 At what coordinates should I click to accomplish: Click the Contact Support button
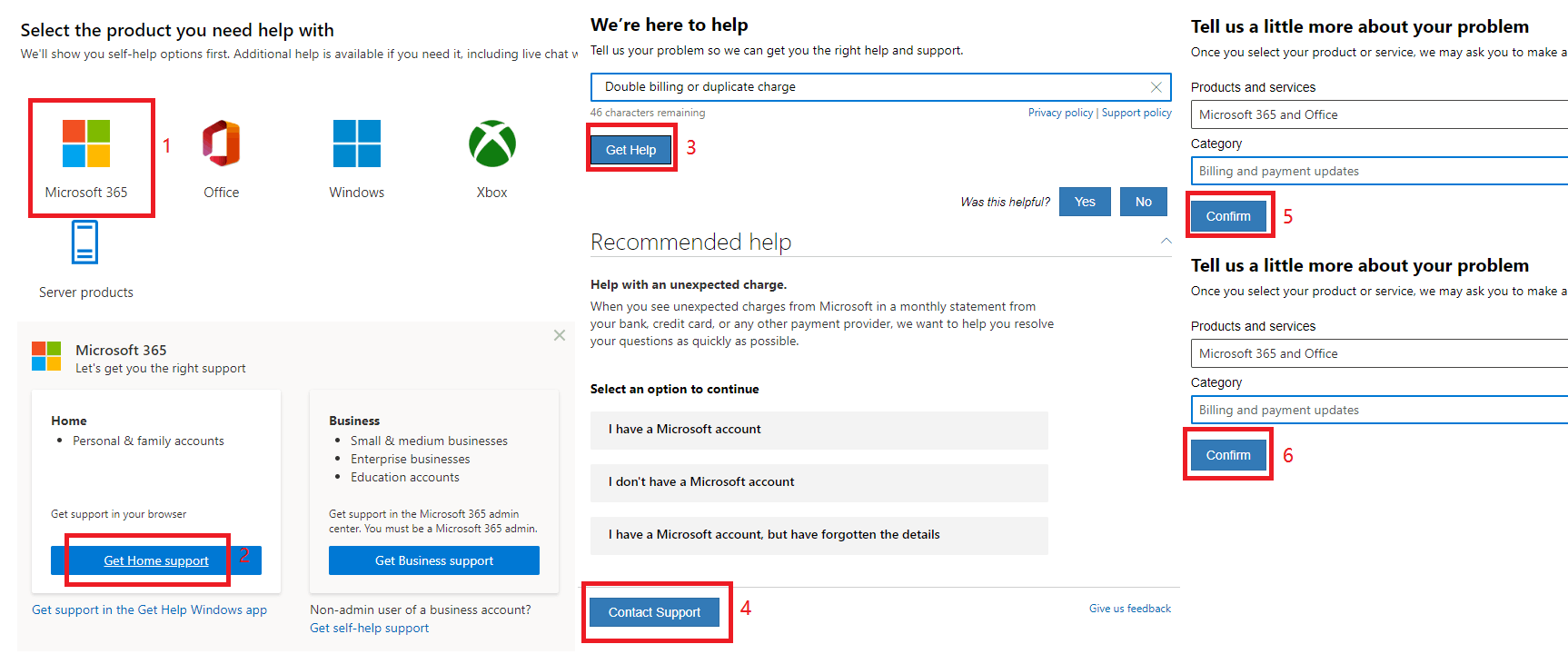point(654,612)
